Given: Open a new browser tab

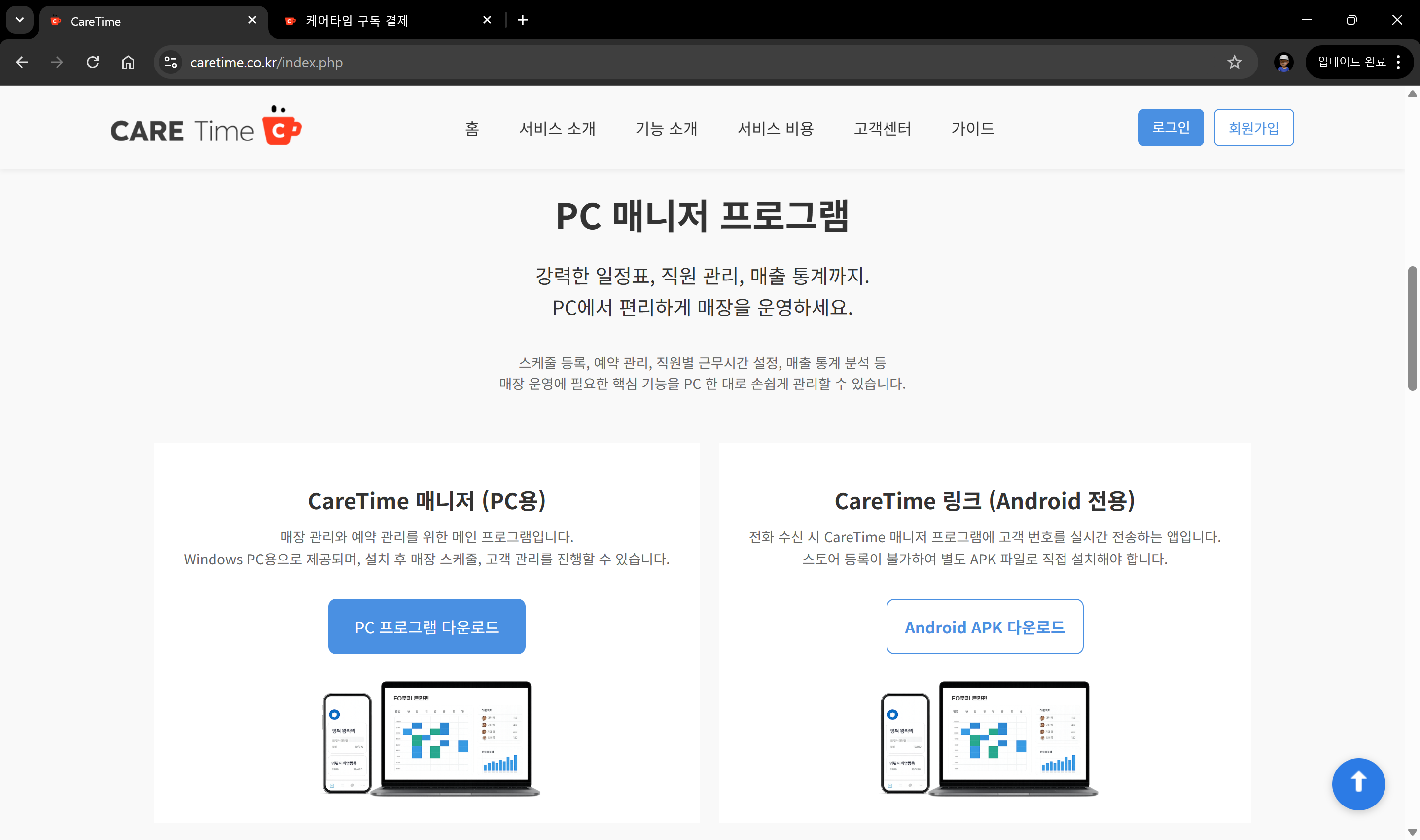Looking at the screenshot, I should pyautogui.click(x=522, y=20).
